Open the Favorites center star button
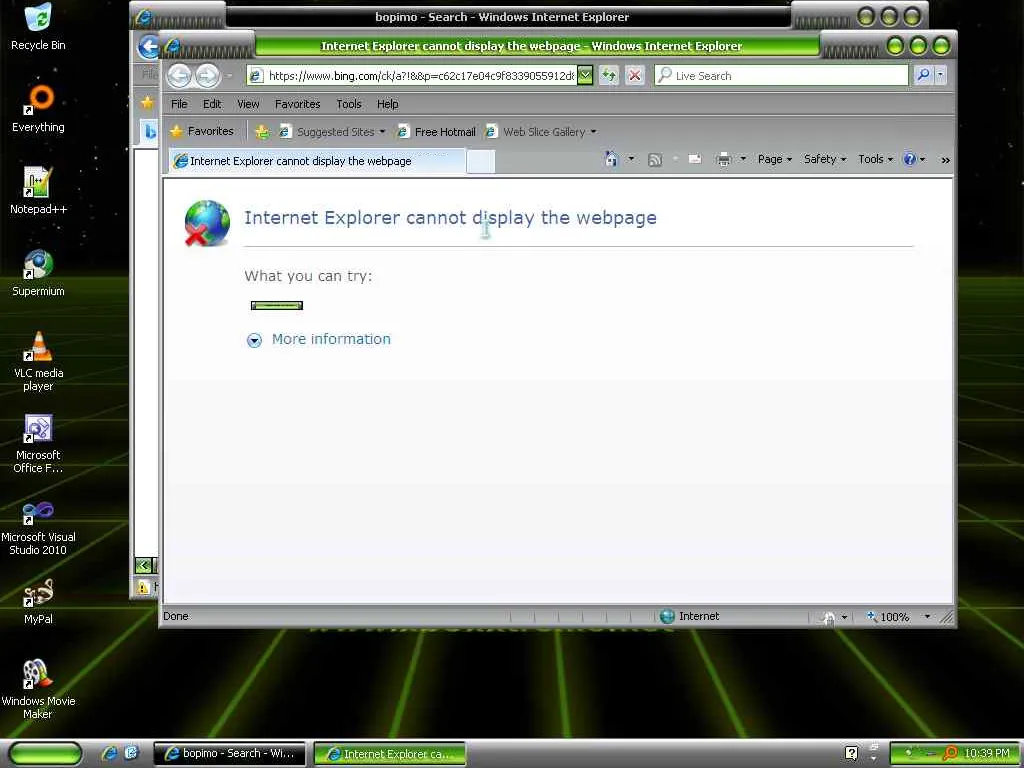1024x768 pixels. 202,131
